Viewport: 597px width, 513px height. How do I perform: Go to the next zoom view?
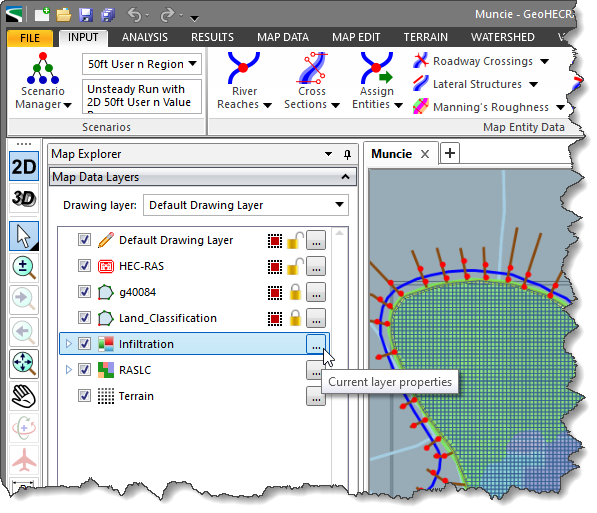click(24, 300)
